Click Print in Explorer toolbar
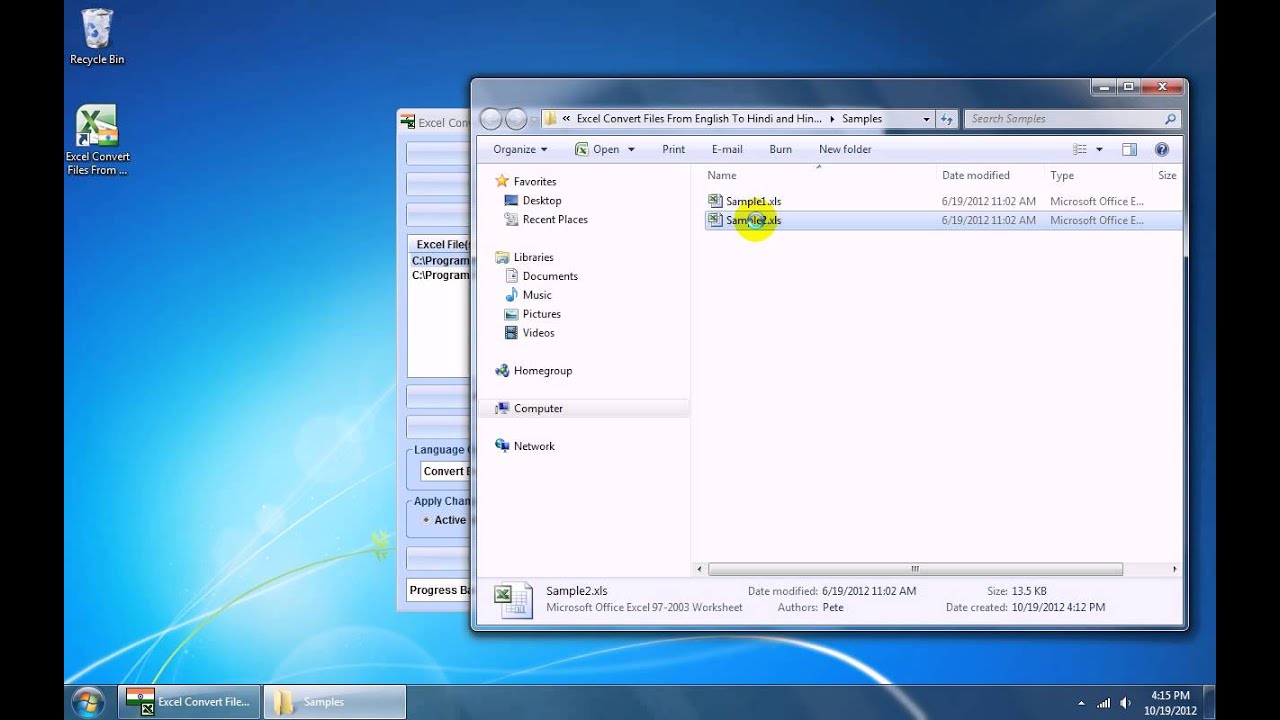1280x720 pixels. pyautogui.click(x=674, y=149)
